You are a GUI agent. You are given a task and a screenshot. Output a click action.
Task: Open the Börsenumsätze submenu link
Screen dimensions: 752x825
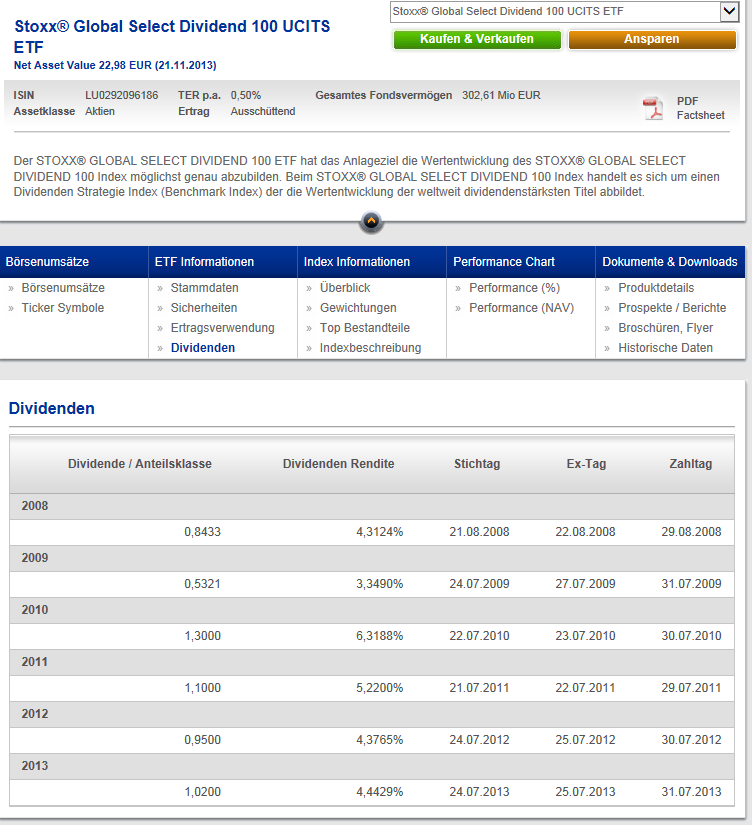pos(63,288)
